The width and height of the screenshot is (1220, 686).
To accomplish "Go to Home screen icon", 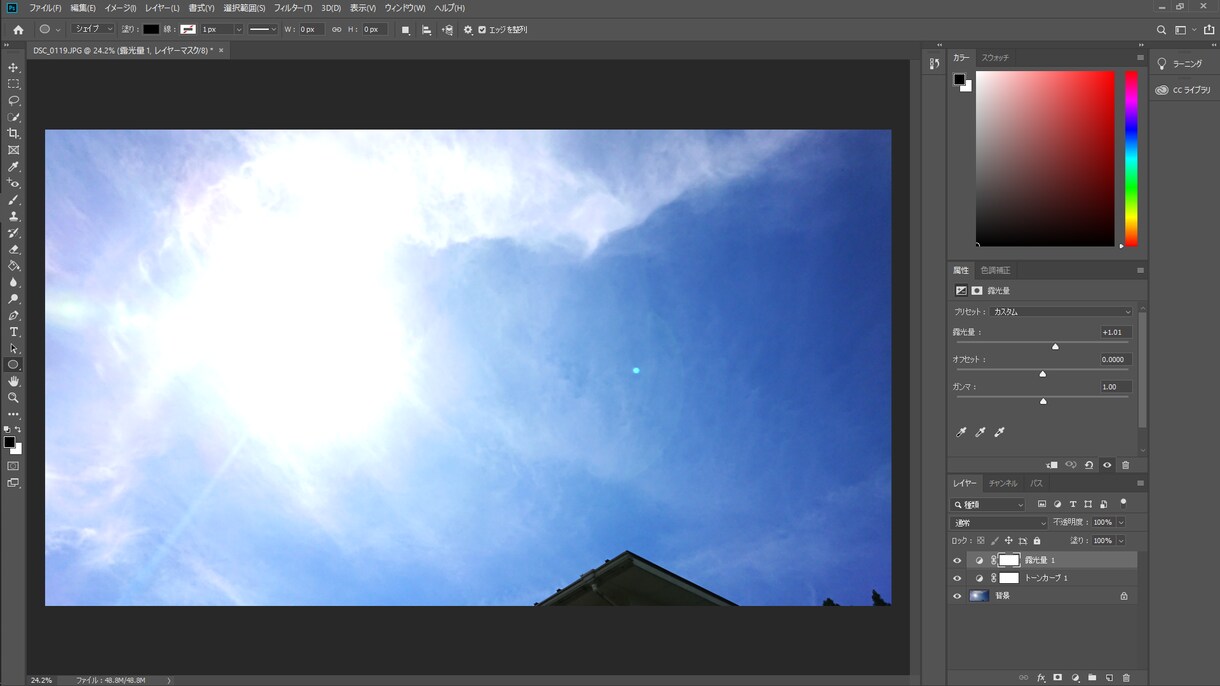I will [18, 30].
